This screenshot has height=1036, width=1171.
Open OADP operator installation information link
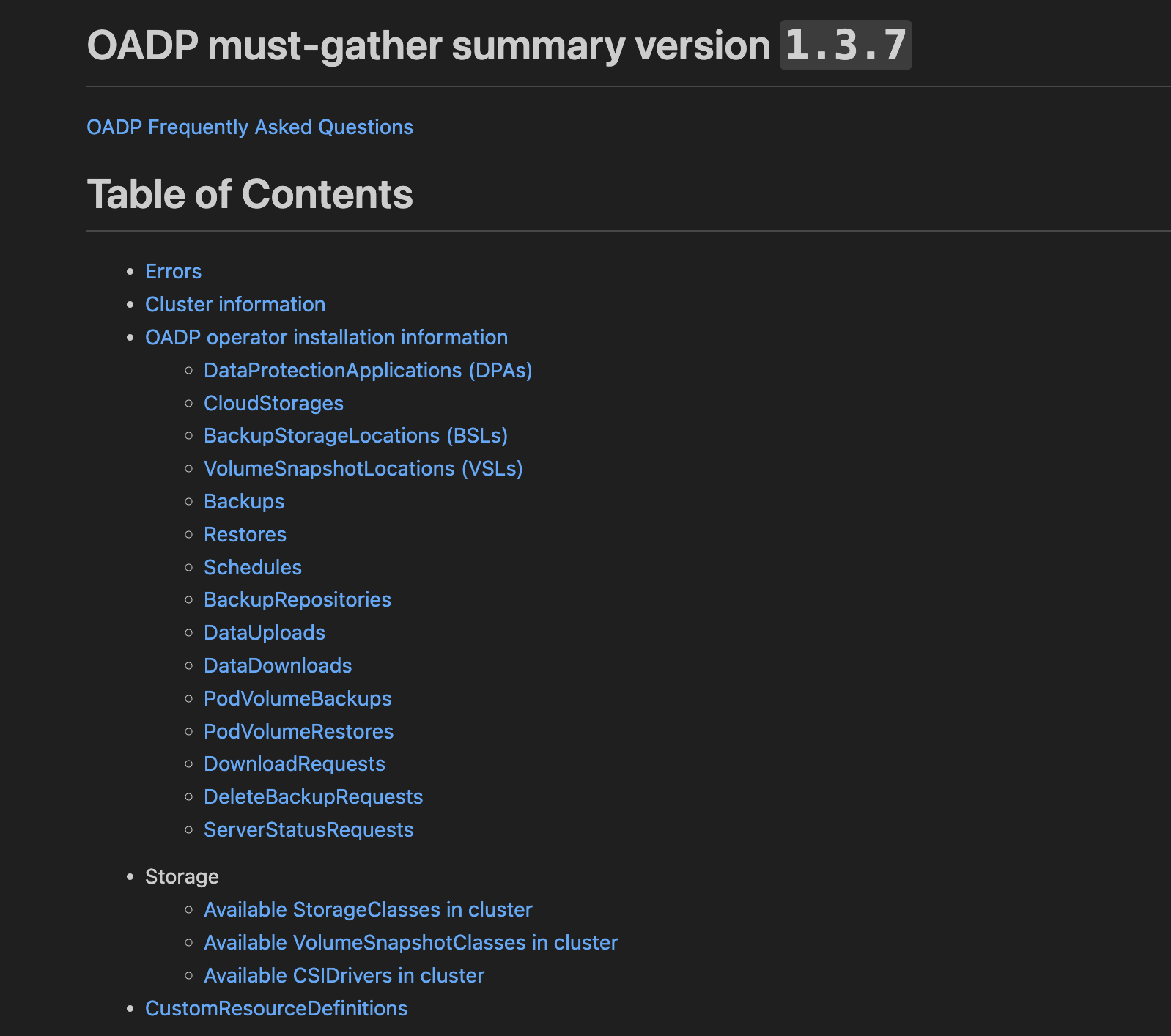(x=326, y=338)
